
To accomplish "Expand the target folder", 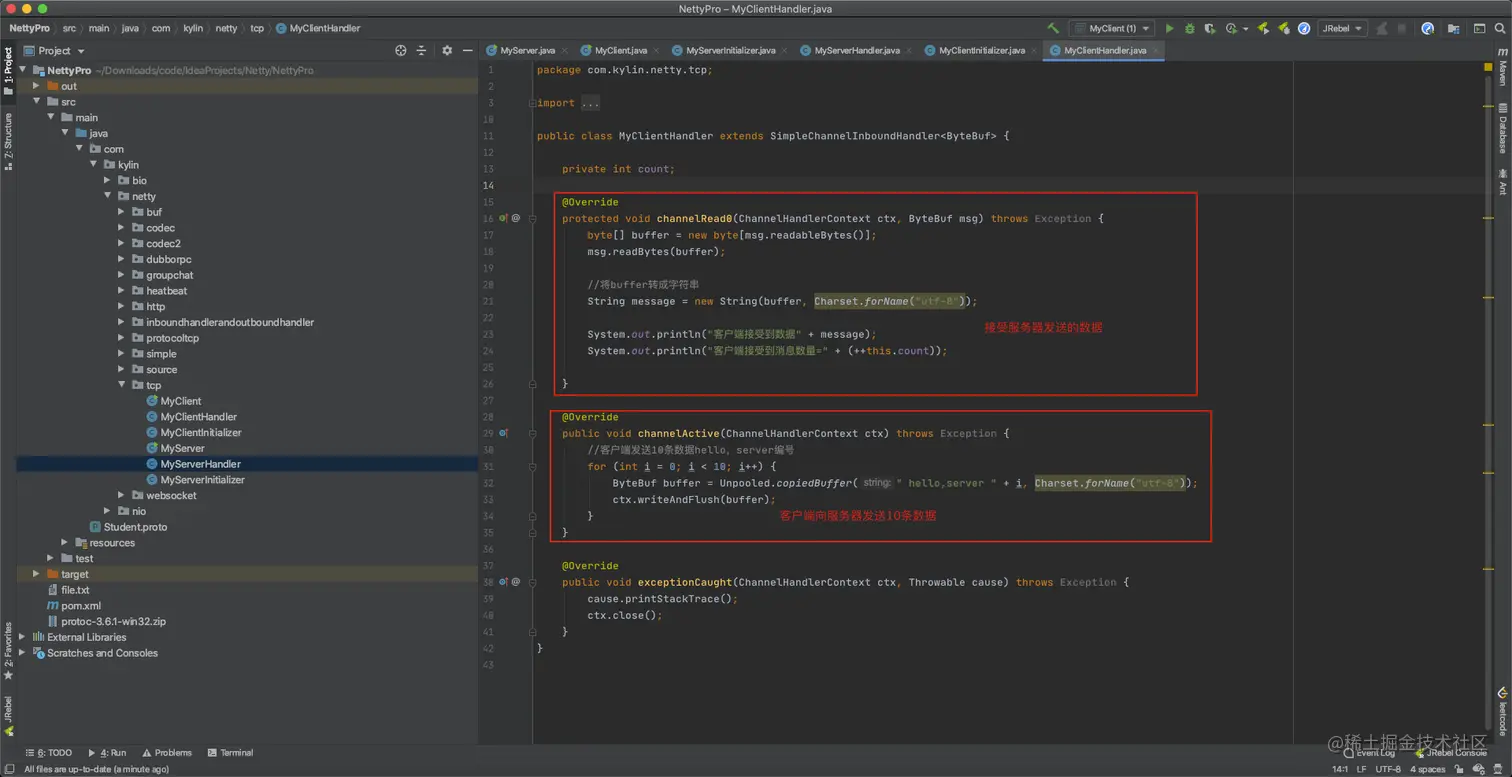I will (x=37, y=575).
